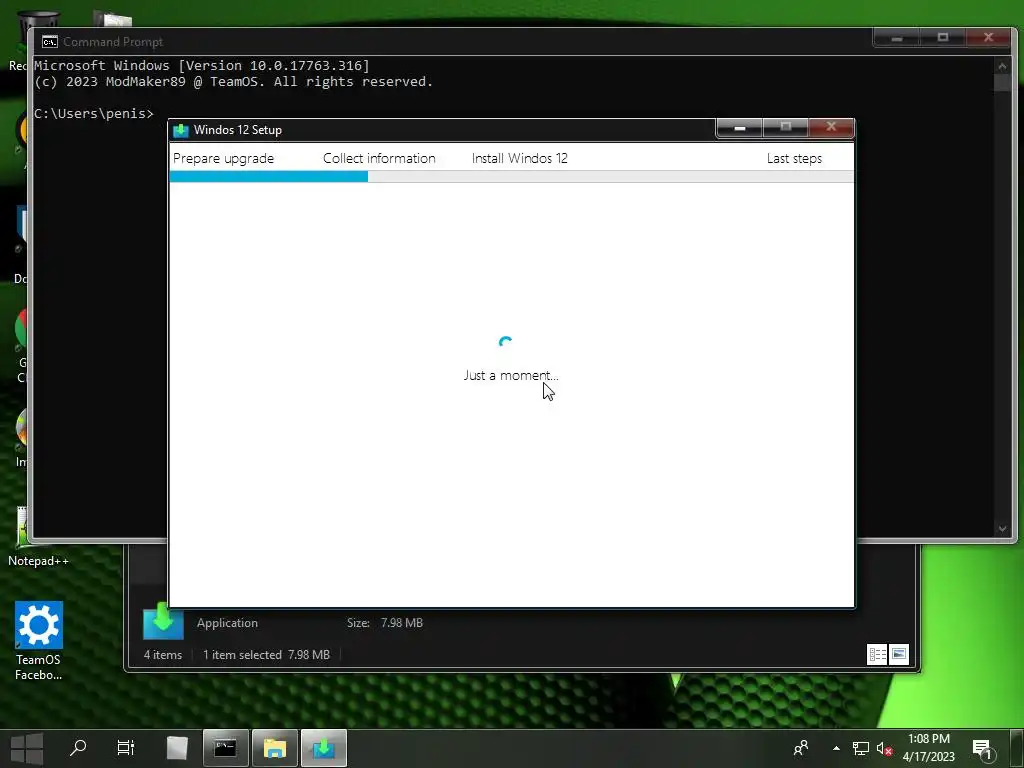Open People icon in system tray
This screenshot has height=768, width=1024.
[801, 748]
